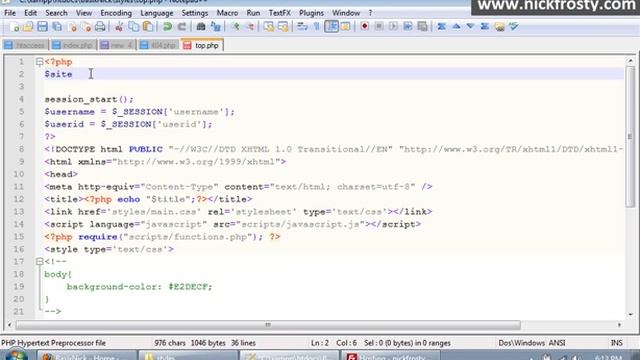The width and height of the screenshot is (640, 360).
Task: Select the top.php tab
Action: 202,45
